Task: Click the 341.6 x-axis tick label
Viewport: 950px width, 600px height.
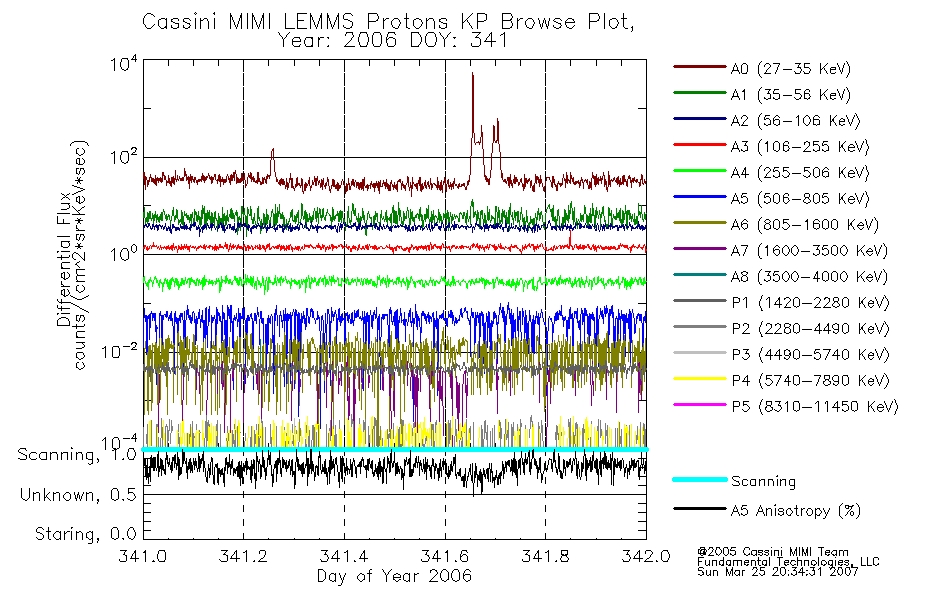Action: click(x=445, y=556)
